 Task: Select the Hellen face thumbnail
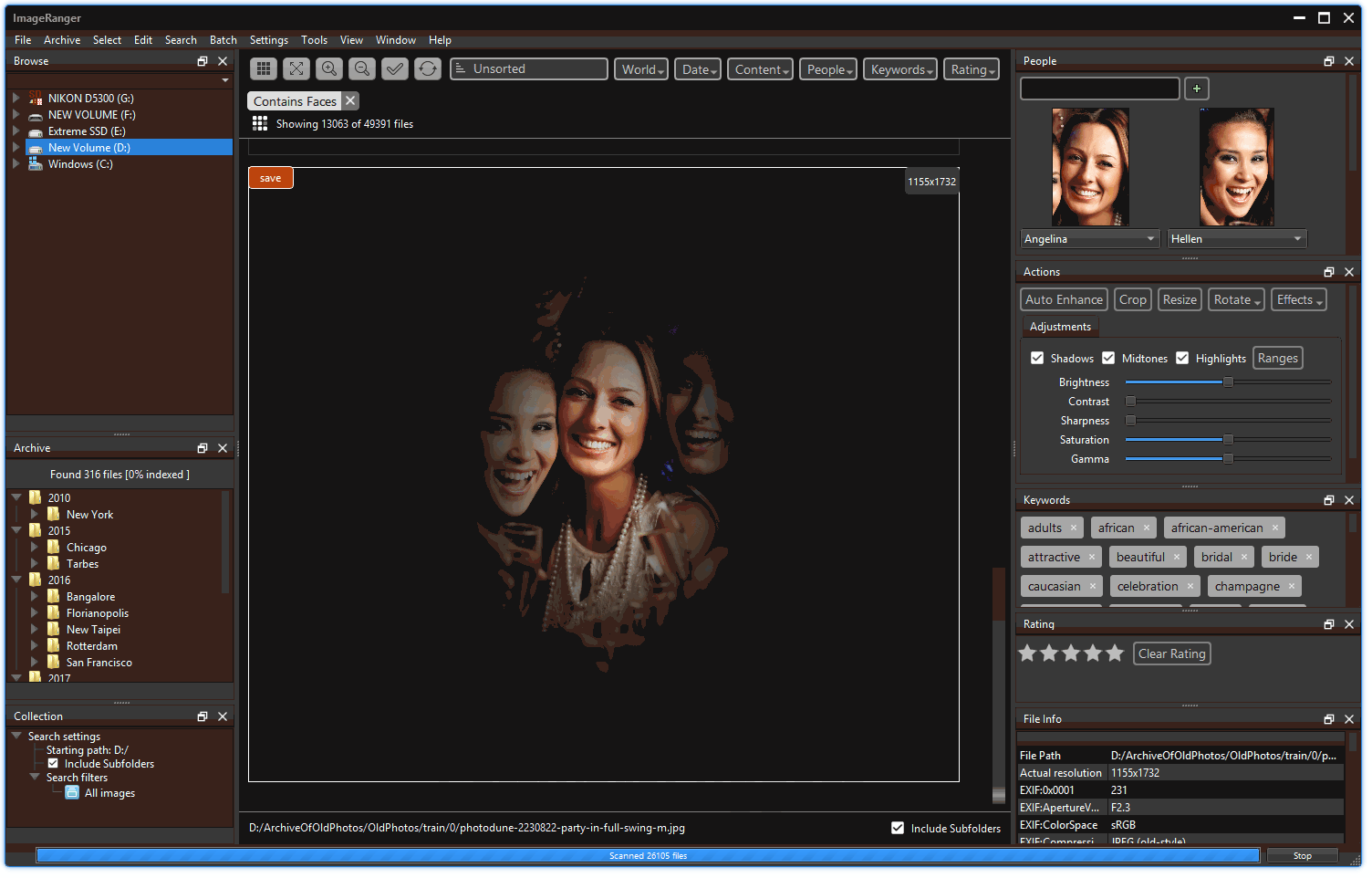pyautogui.click(x=1237, y=167)
